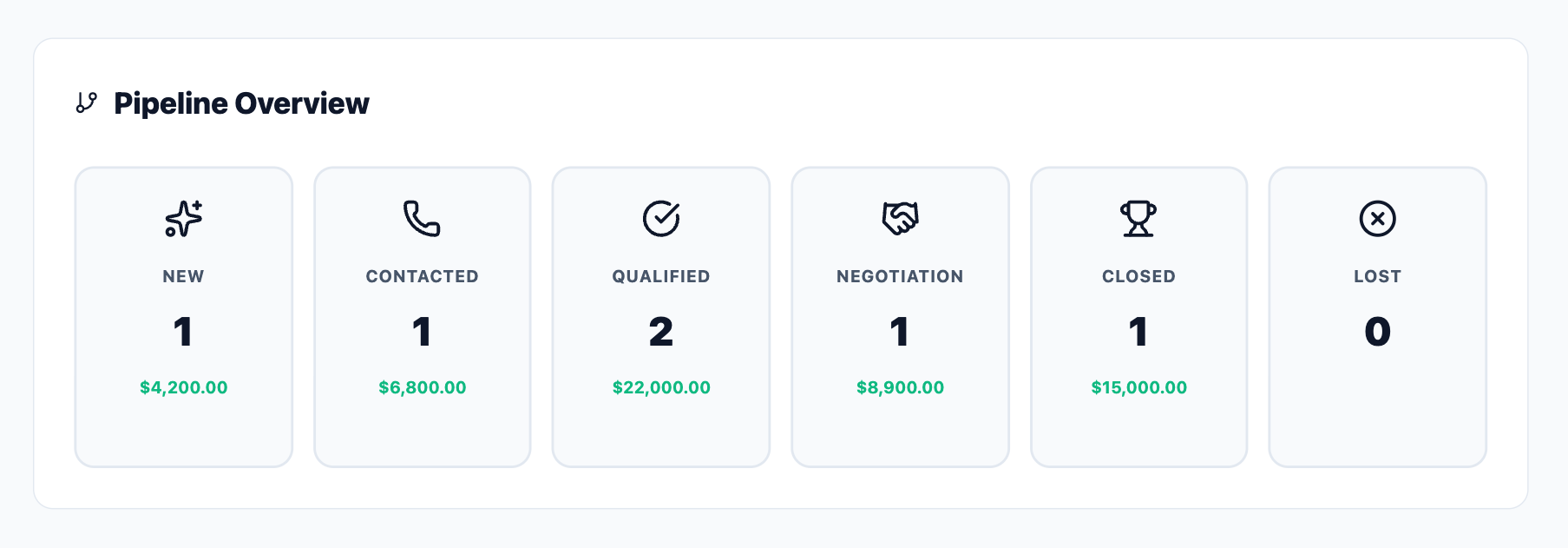Click the phone icon in the Contacted card

tap(422, 219)
